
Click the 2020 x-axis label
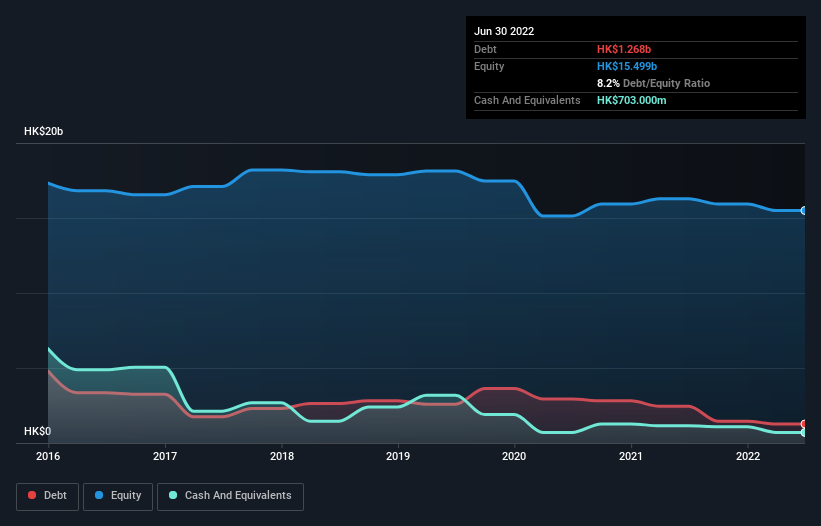[514, 456]
